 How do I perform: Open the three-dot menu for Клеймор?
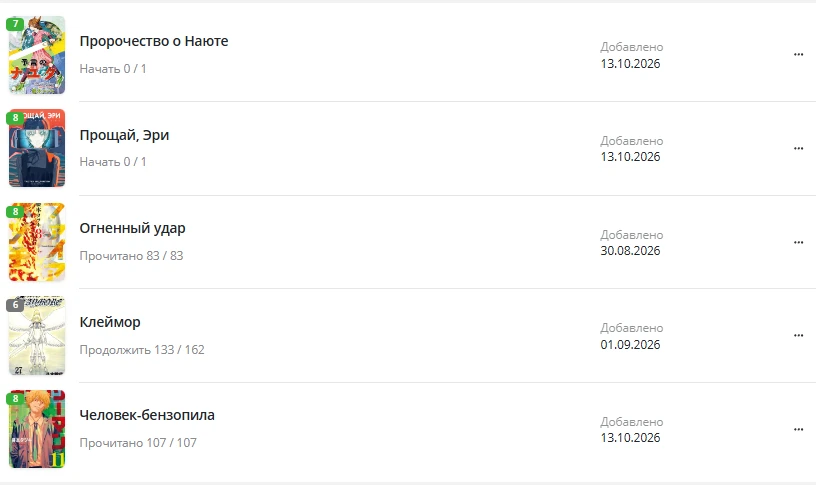(798, 336)
